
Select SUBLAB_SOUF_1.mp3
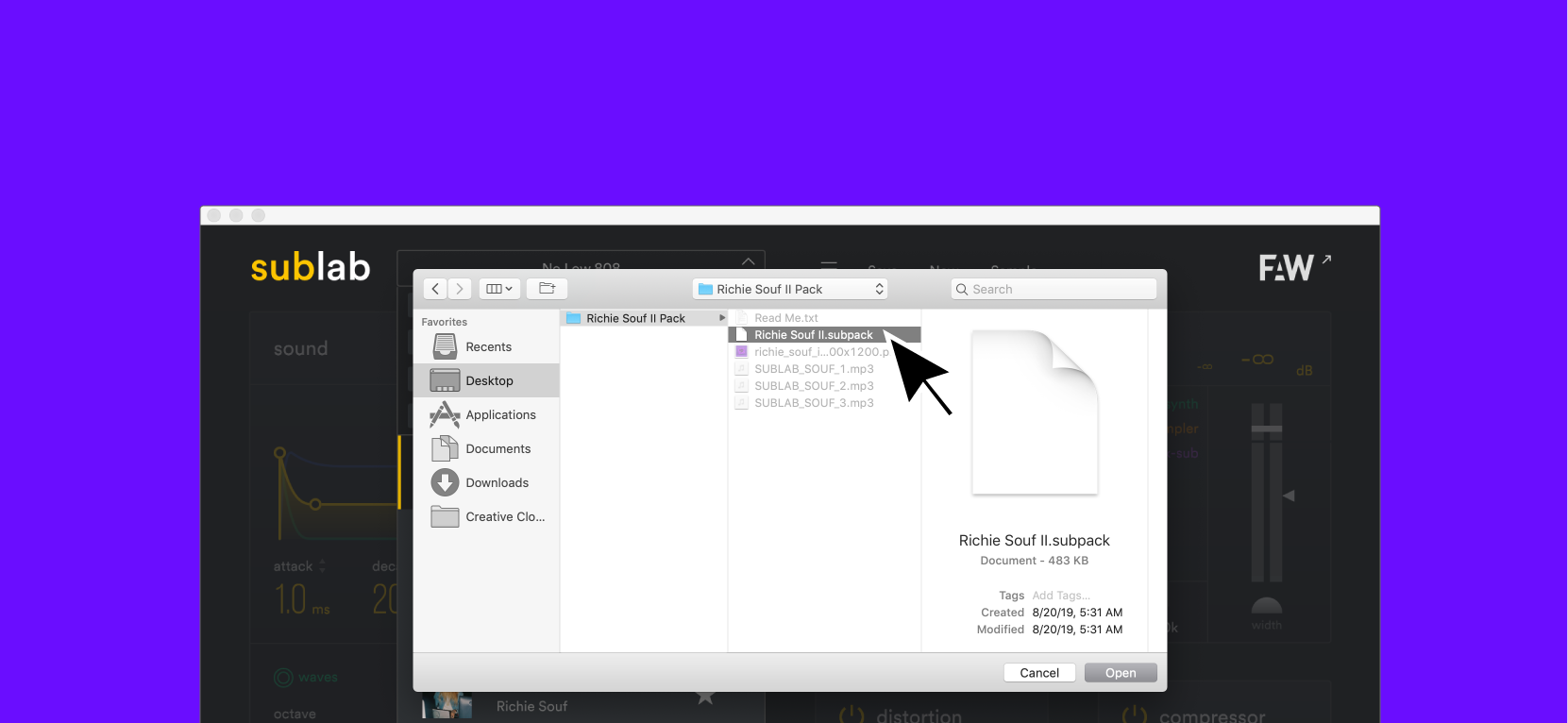(x=824, y=369)
